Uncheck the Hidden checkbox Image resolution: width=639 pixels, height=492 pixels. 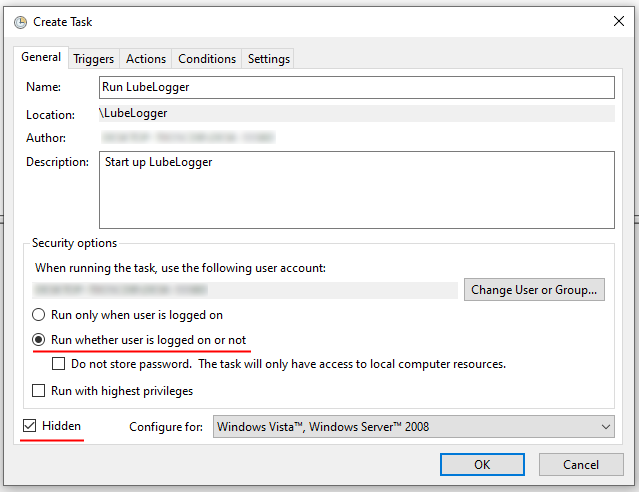click(31, 427)
